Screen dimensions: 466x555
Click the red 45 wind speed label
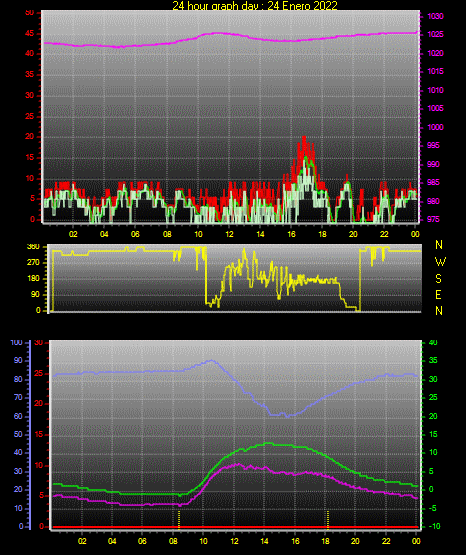pyautogui.click(x=30, y=34)
